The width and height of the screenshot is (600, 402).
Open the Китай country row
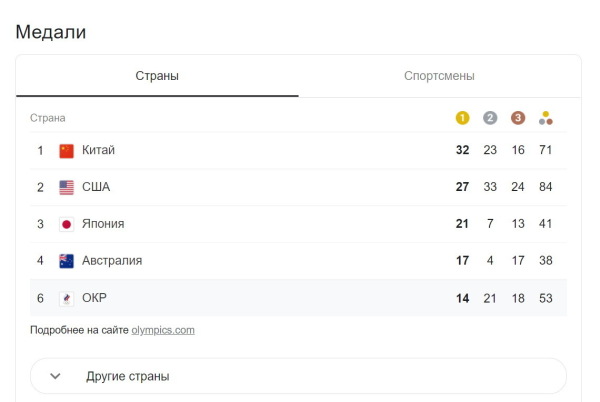pyautogui.click(x=298, y=150)
